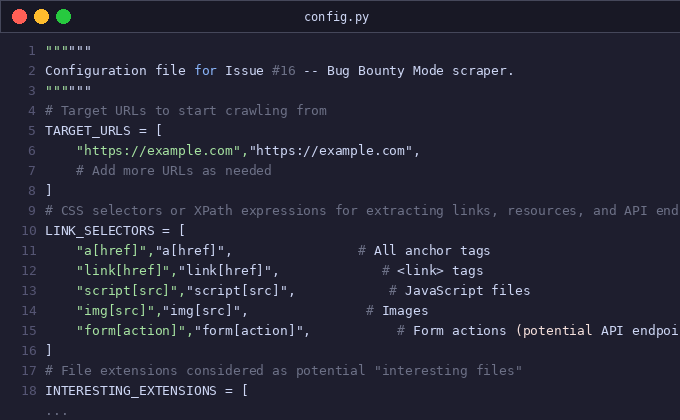The image size is (680, 420).
Task: Click the green maximize window button
Action: coord(63,16)
